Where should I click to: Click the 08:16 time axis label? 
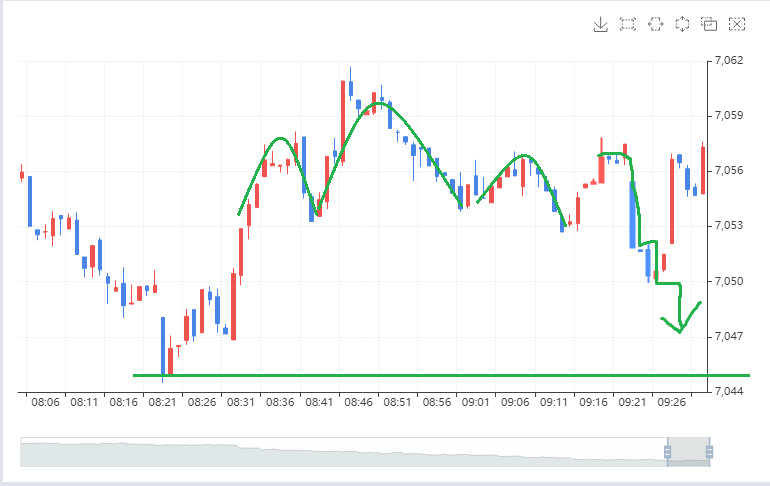[x=124, y=403]
